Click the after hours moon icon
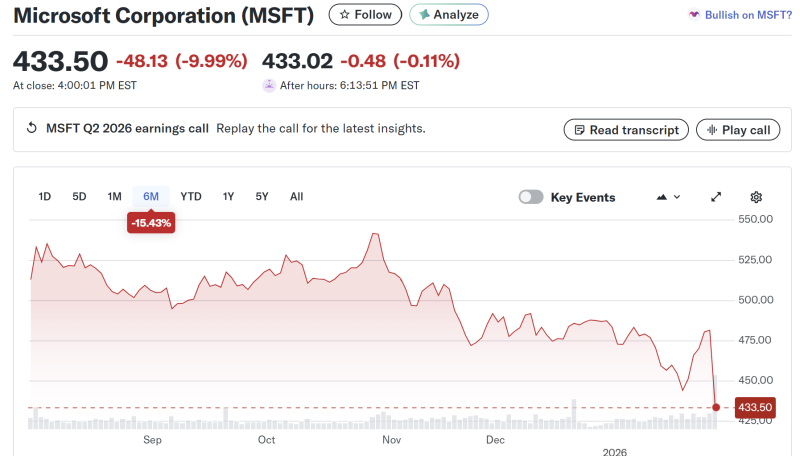This screenshot has width=800, height=456. [269, 86]
